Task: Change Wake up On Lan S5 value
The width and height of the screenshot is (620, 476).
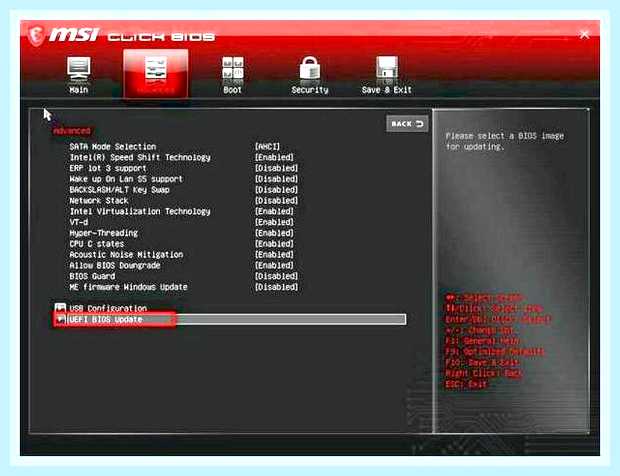Action: coord(276,179)
